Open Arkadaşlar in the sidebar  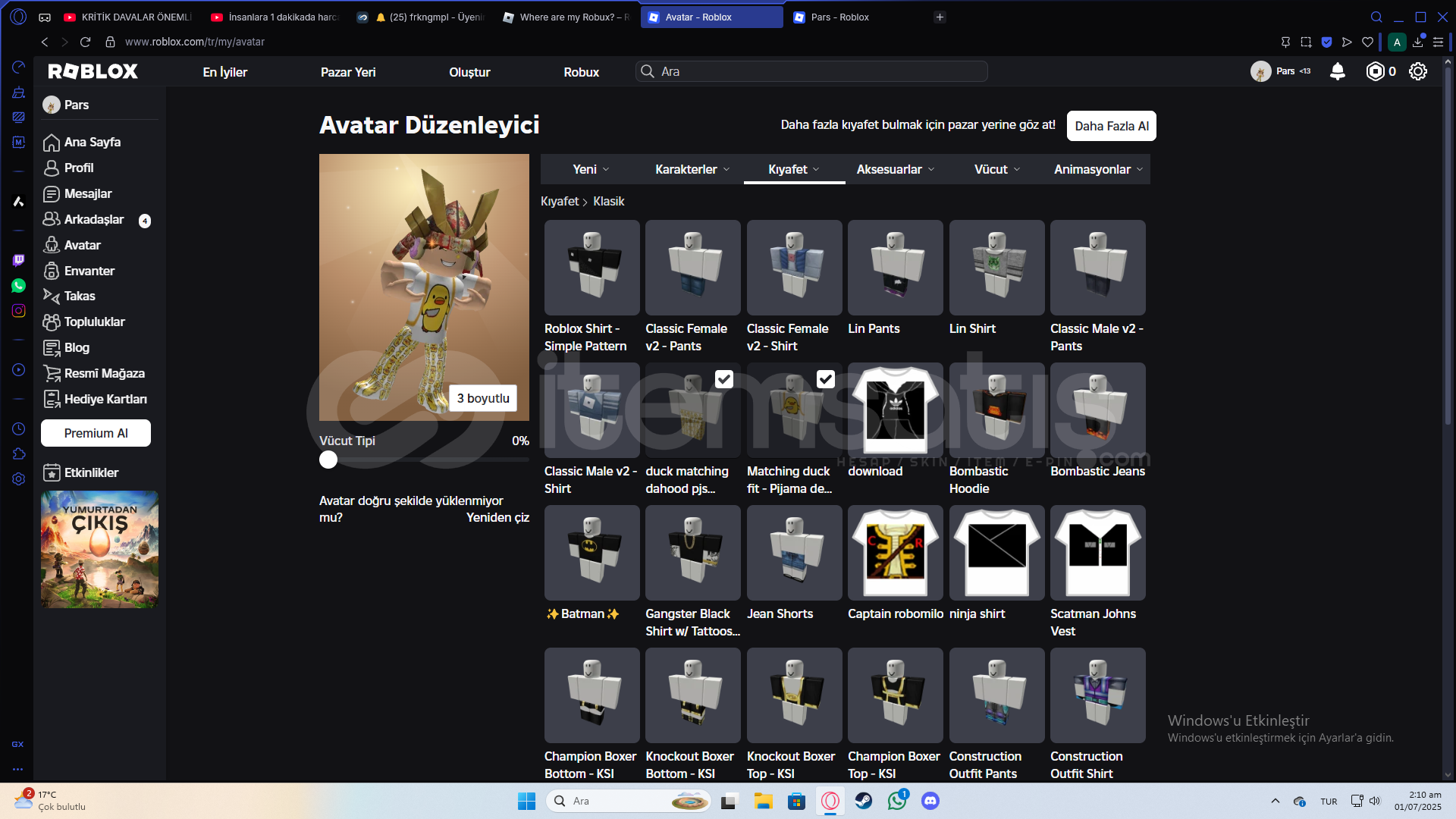click(x=83, y=220)
